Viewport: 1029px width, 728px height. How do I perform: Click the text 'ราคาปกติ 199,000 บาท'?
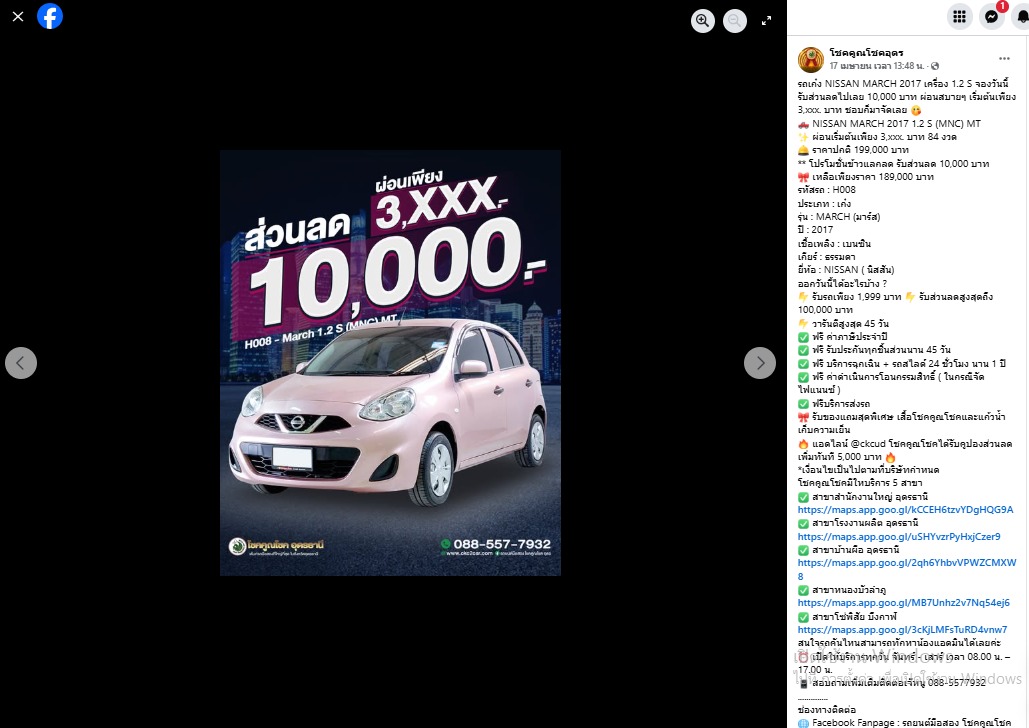860,150
